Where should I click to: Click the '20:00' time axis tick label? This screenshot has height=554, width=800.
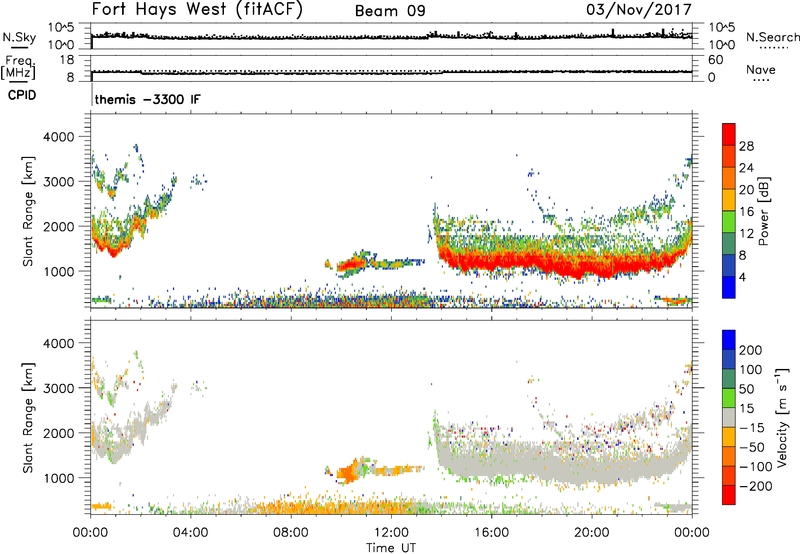tap(592, 533)
